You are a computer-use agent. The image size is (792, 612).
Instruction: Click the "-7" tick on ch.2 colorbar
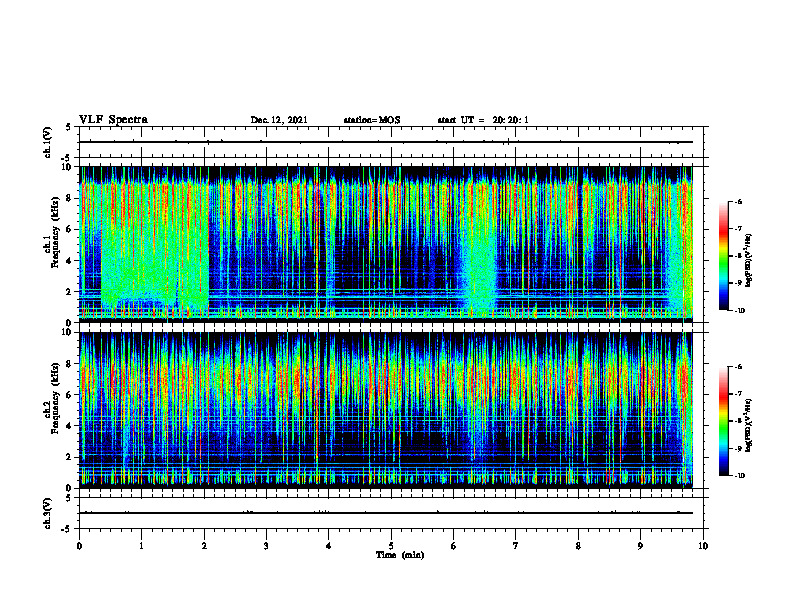(739, 394)
